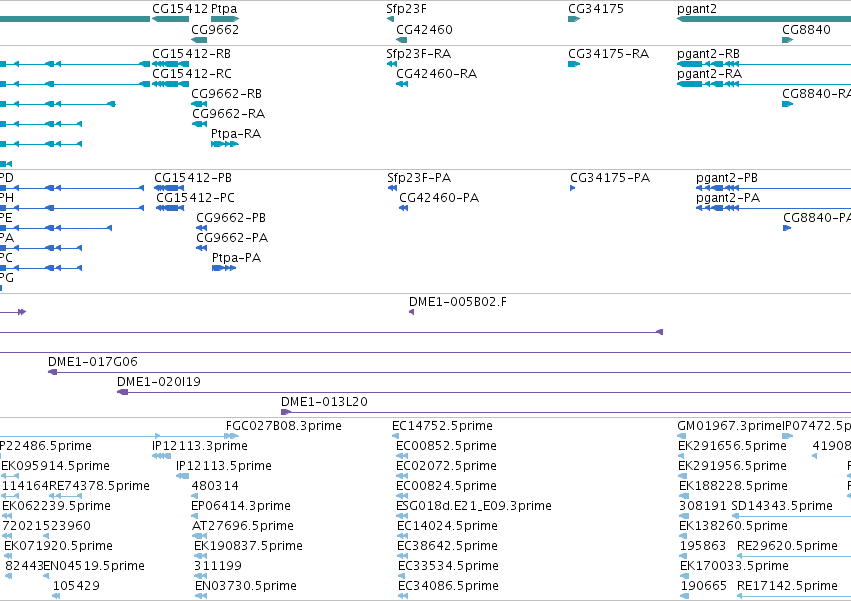Select the Ptpa-RA transcript
This screenshot has height=601, width=851.
[x=236, y=134]
